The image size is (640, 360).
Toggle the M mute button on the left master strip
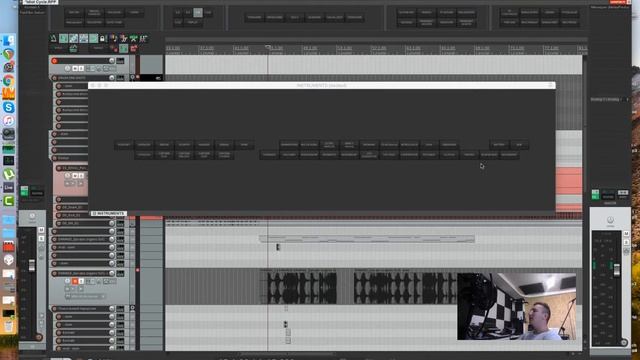pyautogui.click(x=41, y=230)
